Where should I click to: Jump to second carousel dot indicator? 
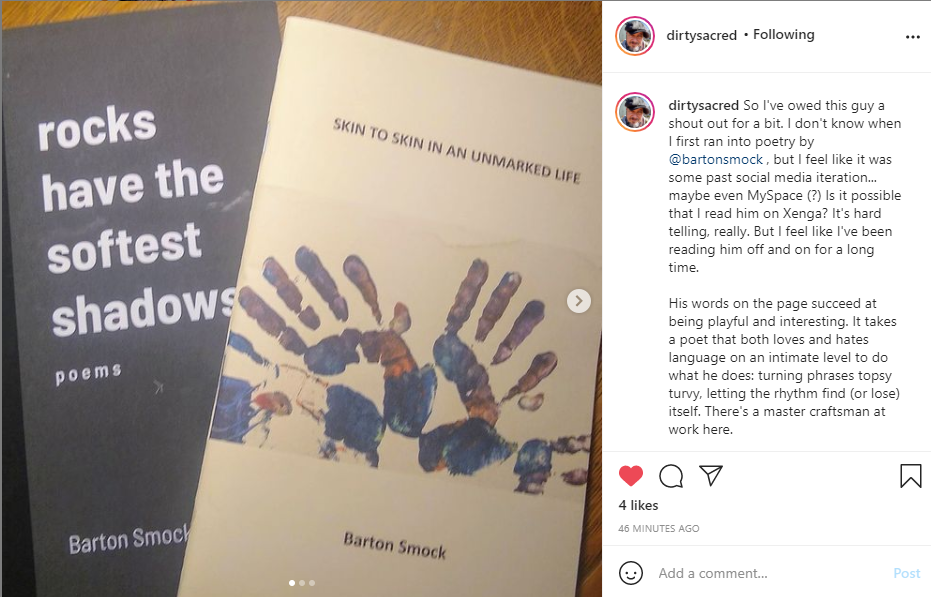302,583
